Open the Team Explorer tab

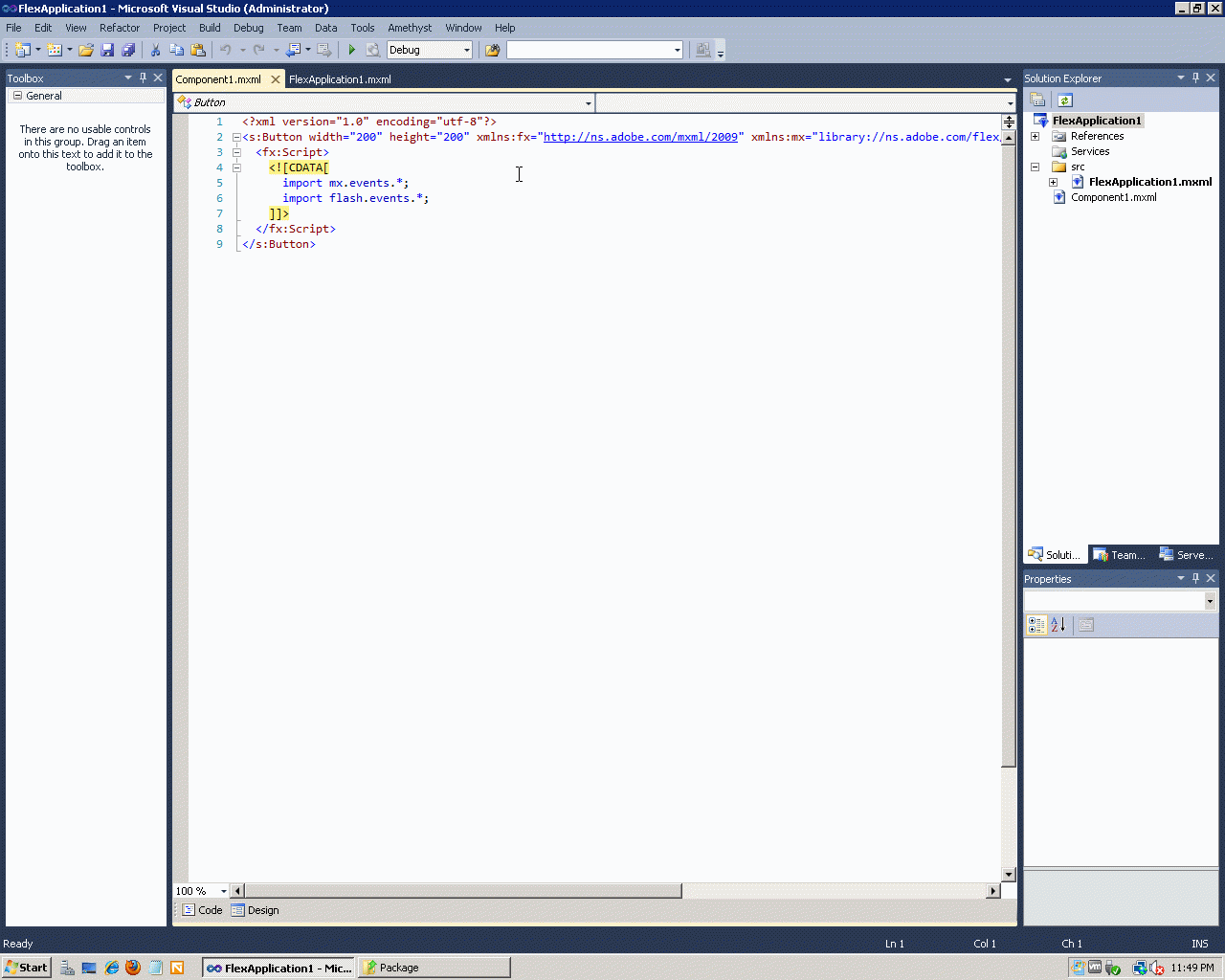point(1120,555)
